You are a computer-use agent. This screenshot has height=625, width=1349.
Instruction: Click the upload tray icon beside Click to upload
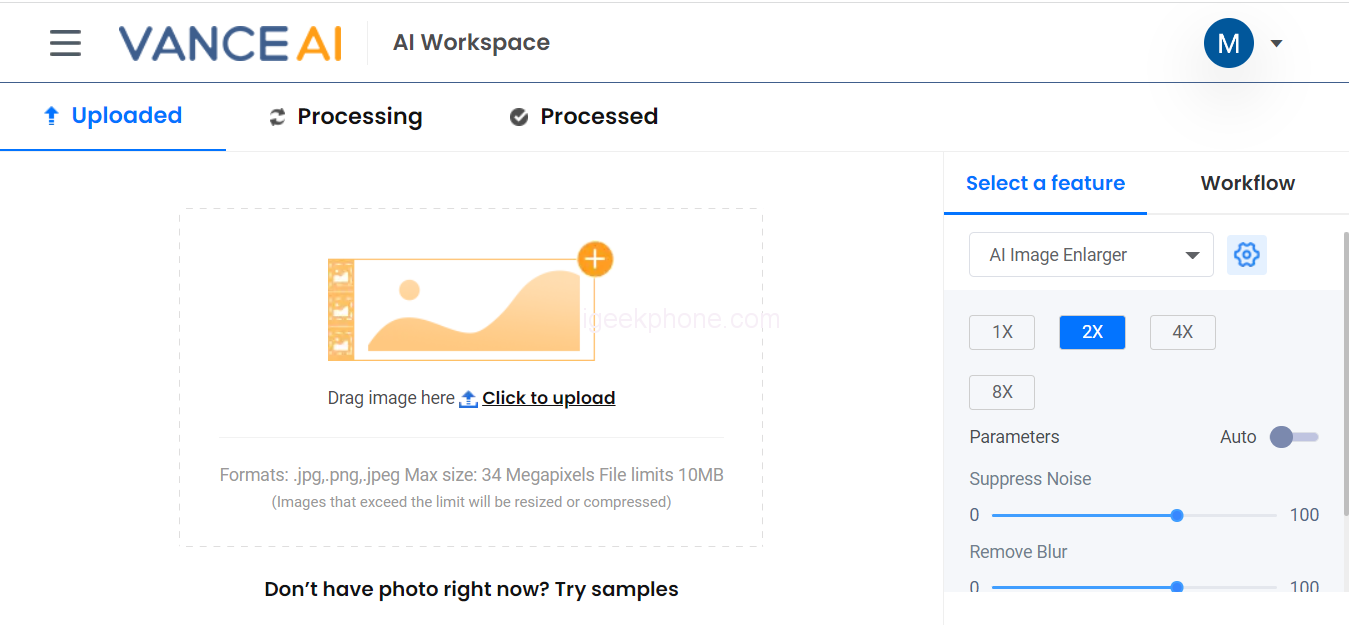click(x=468, y=399)
